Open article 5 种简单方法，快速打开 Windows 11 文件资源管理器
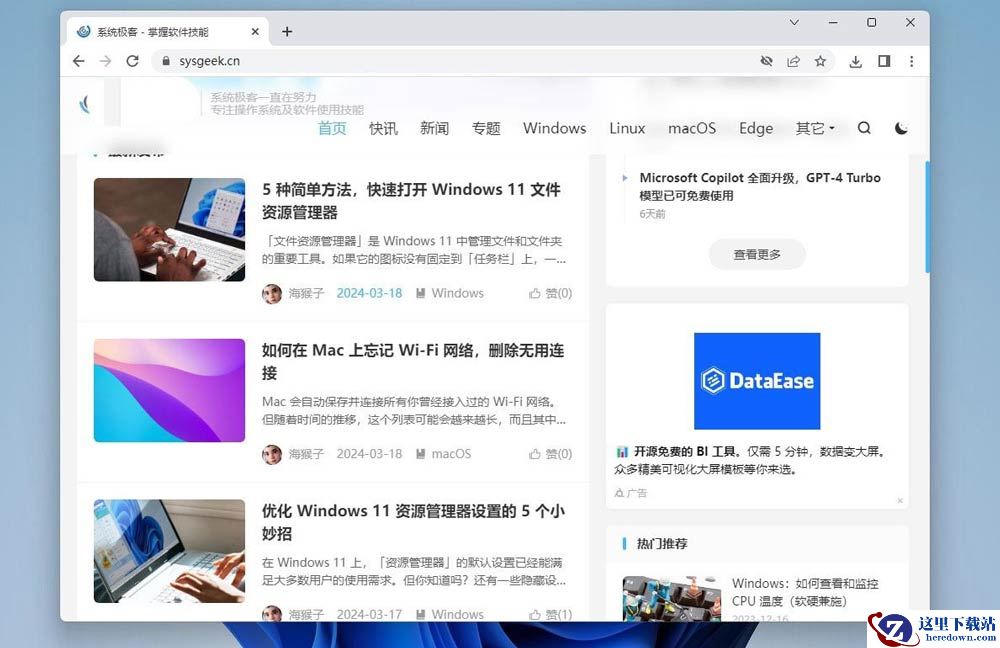This screenshot has height=648, width=1000. coord(411,201)
